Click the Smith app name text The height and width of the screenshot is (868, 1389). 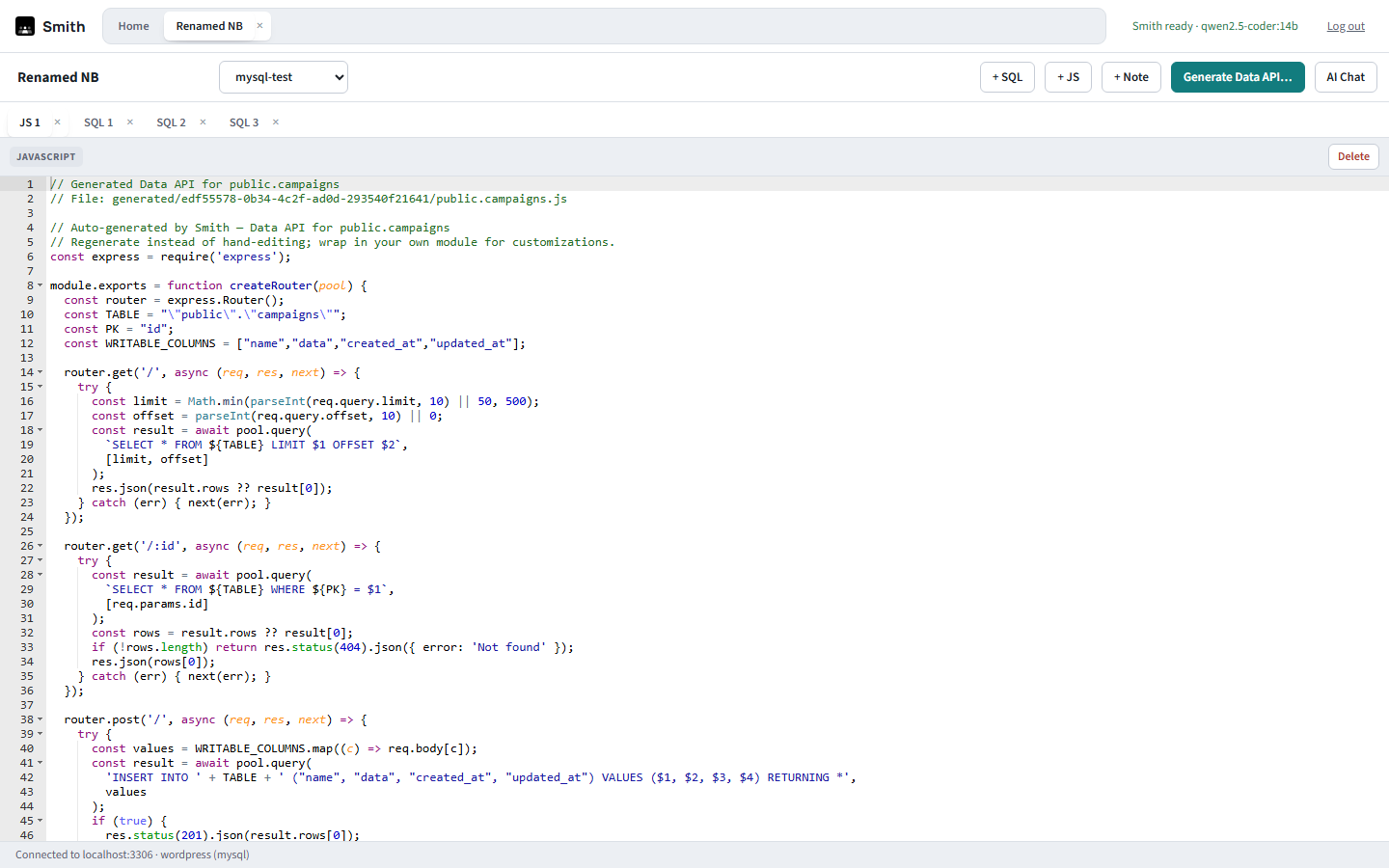tap(64, 26)
